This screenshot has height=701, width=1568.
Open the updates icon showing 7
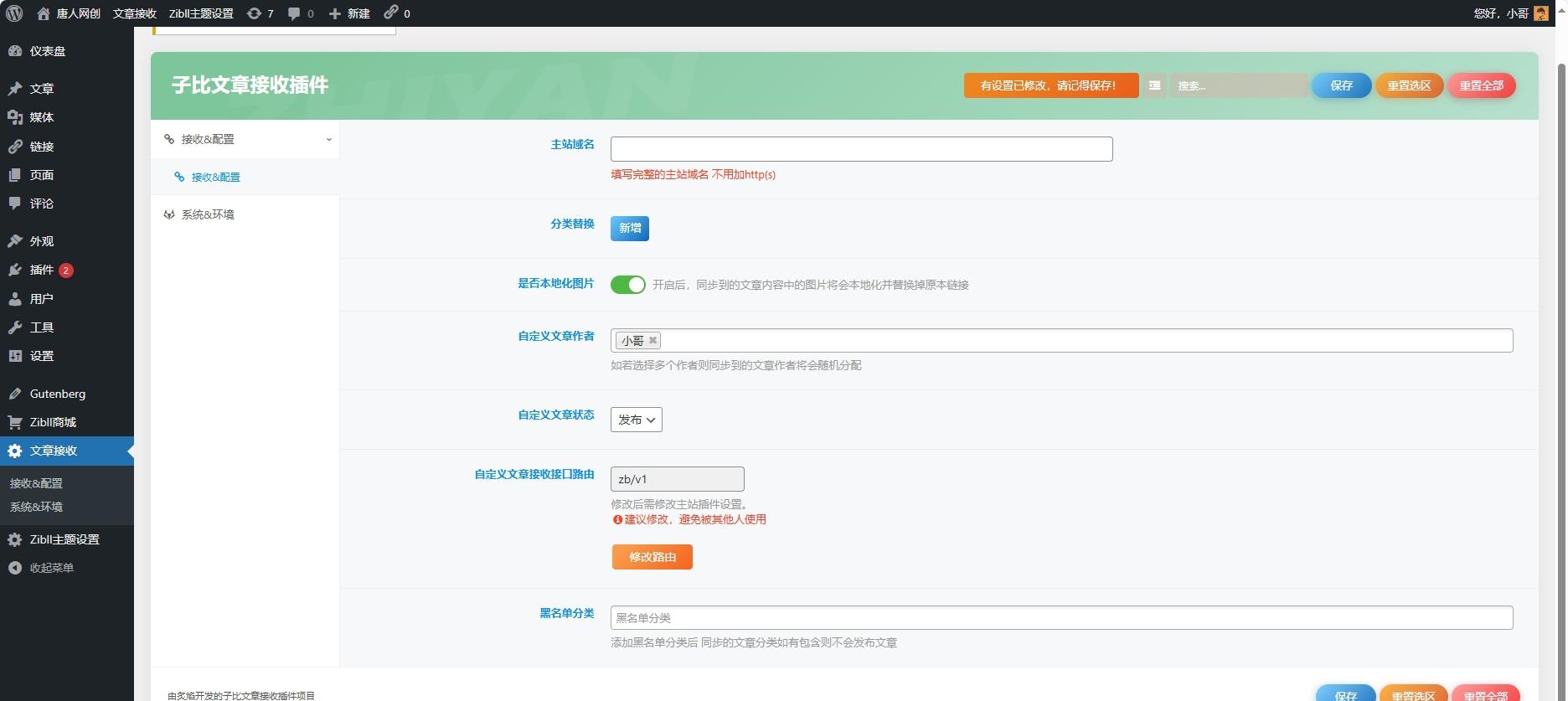(260, 13)
